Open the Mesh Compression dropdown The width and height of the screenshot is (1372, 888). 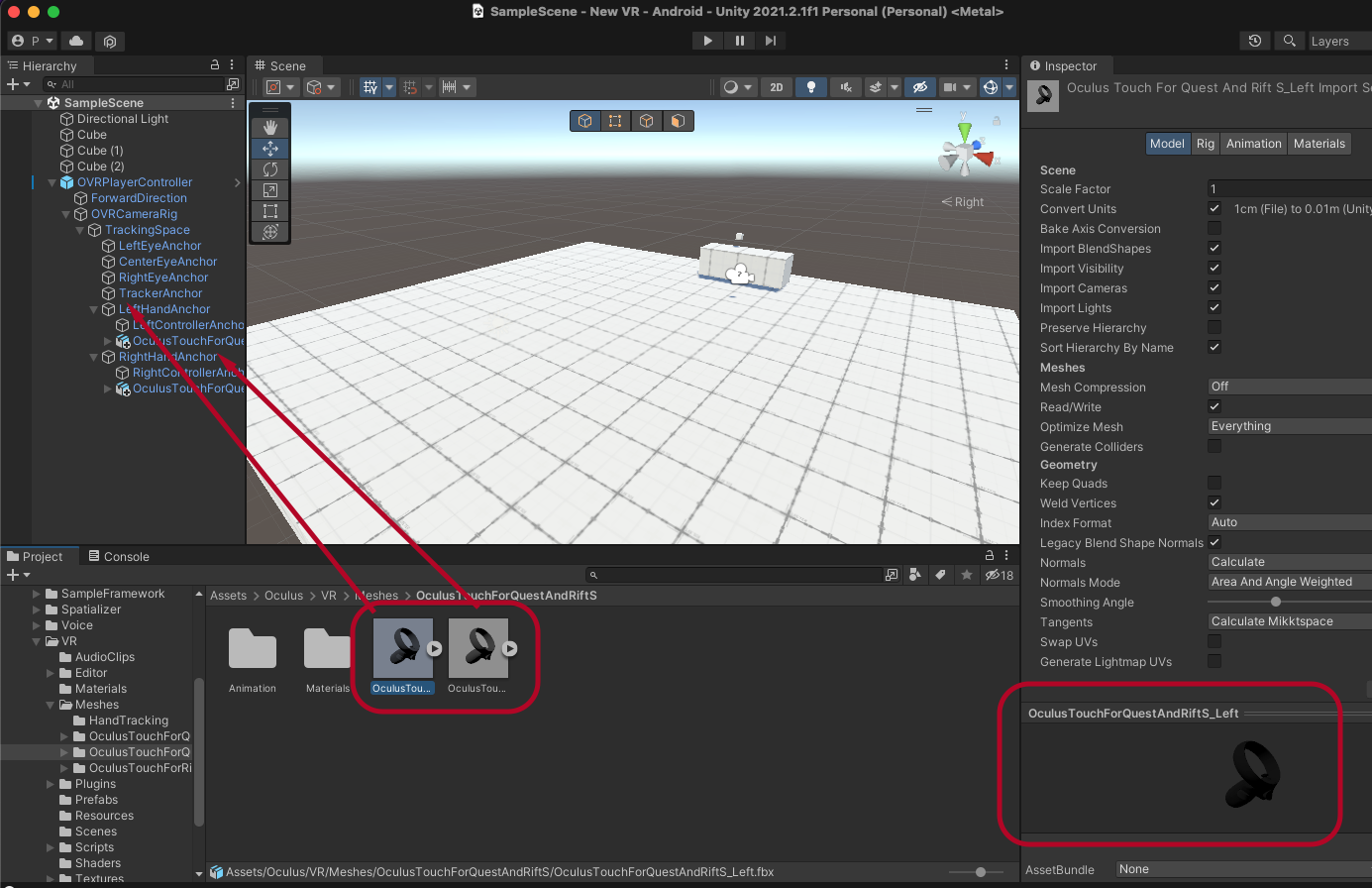pyautogui.click(x=1290, y=387)
